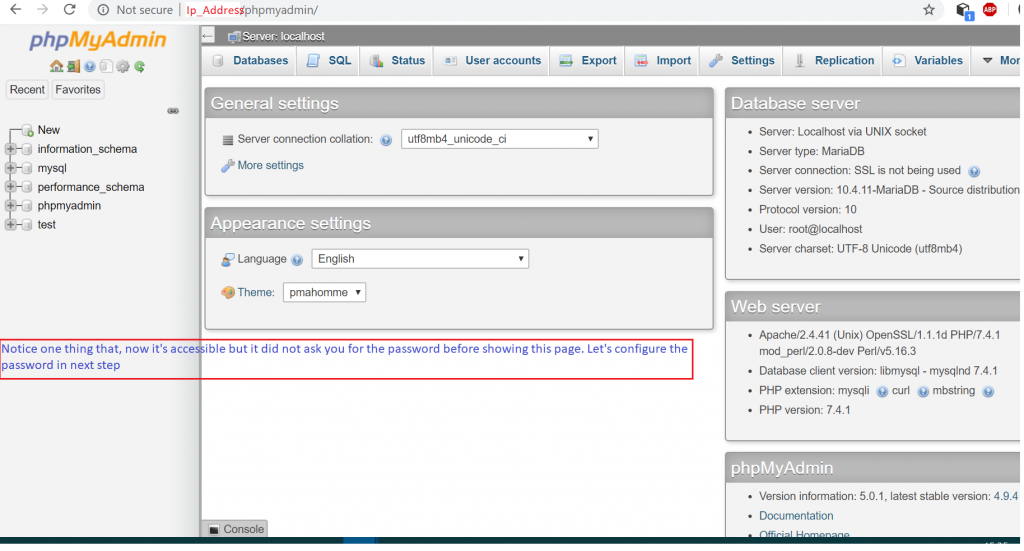Click the 'Server type: MariaDB' text
1024x551 pixels.
click(811, 151)
